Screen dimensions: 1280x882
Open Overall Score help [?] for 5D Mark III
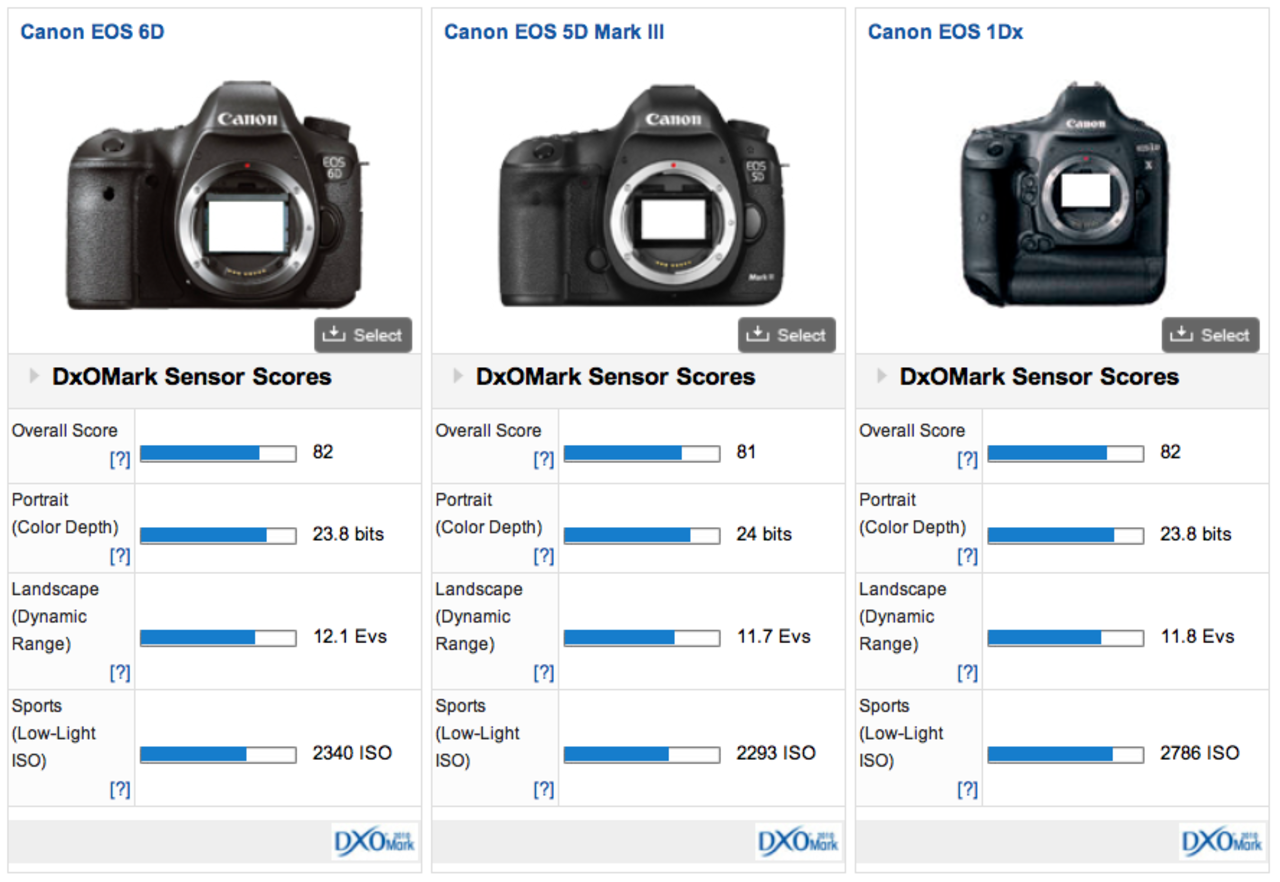pyautogui.click(x=544, y=459)
